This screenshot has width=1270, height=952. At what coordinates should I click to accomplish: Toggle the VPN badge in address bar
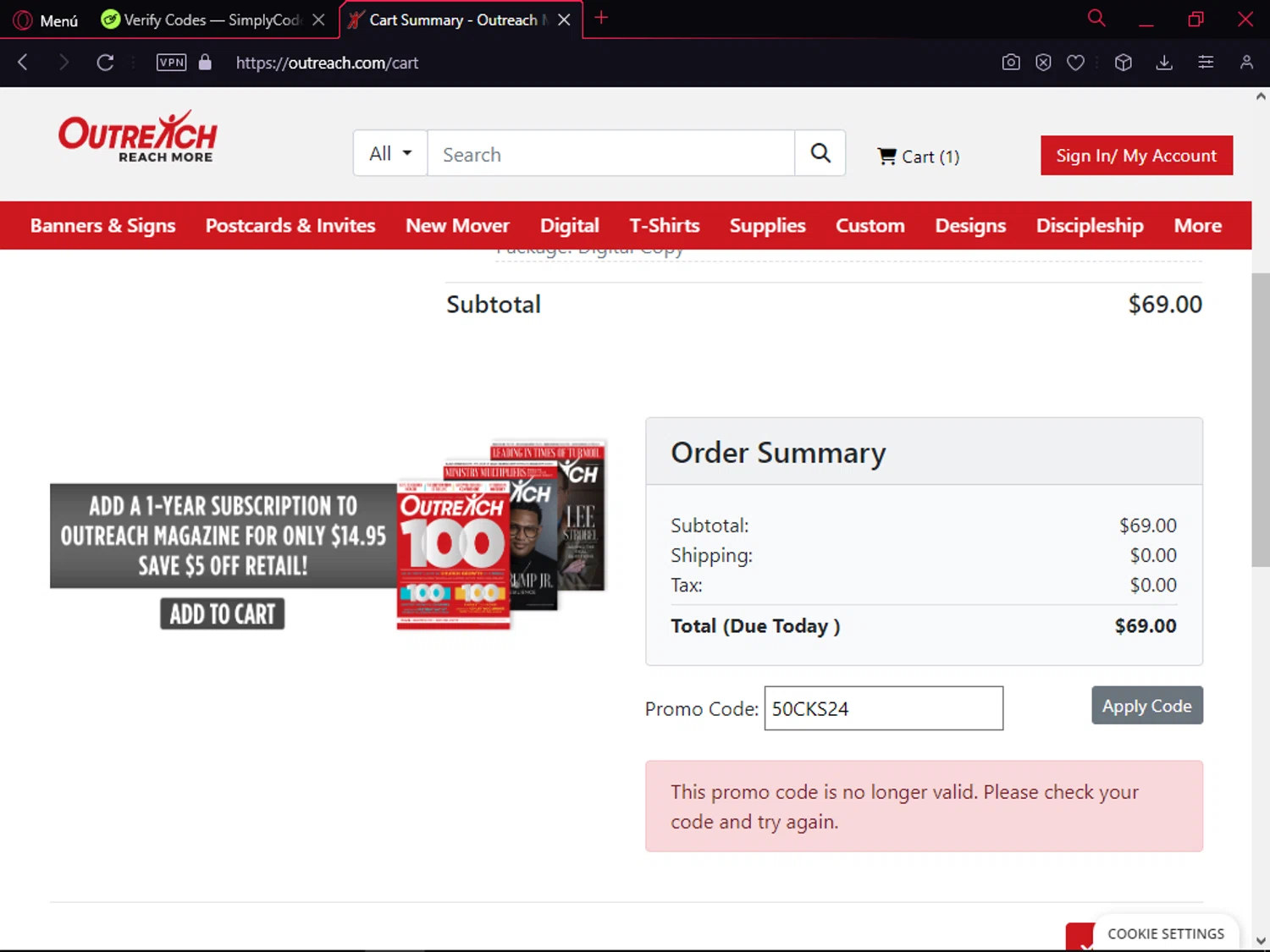click(x=172, y=63)
